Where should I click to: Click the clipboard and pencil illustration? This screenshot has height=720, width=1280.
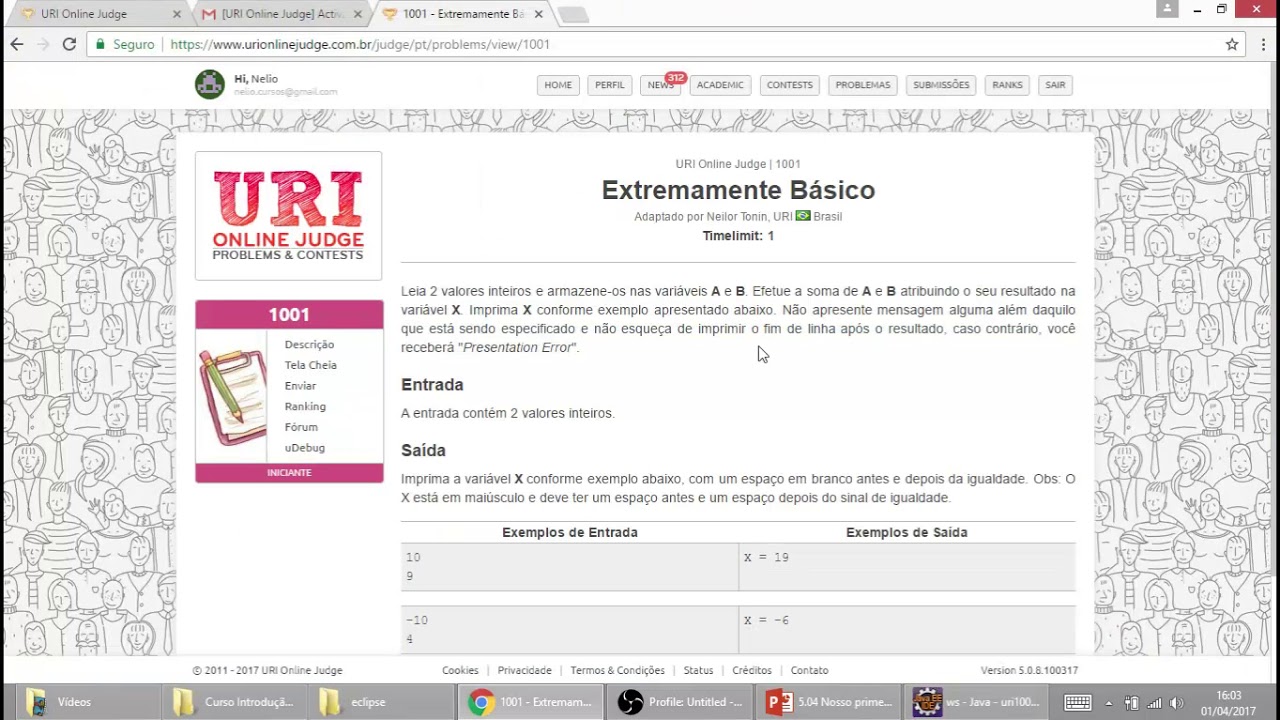[232, 396]
